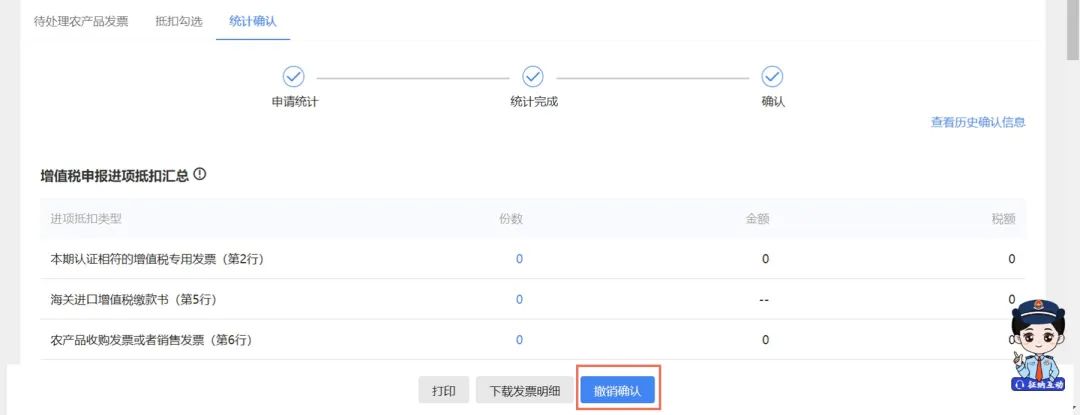This screenshot has width=1080, height=415.
Task: Click the 申请统计 step checkmark circle
Action: [294, 77]
